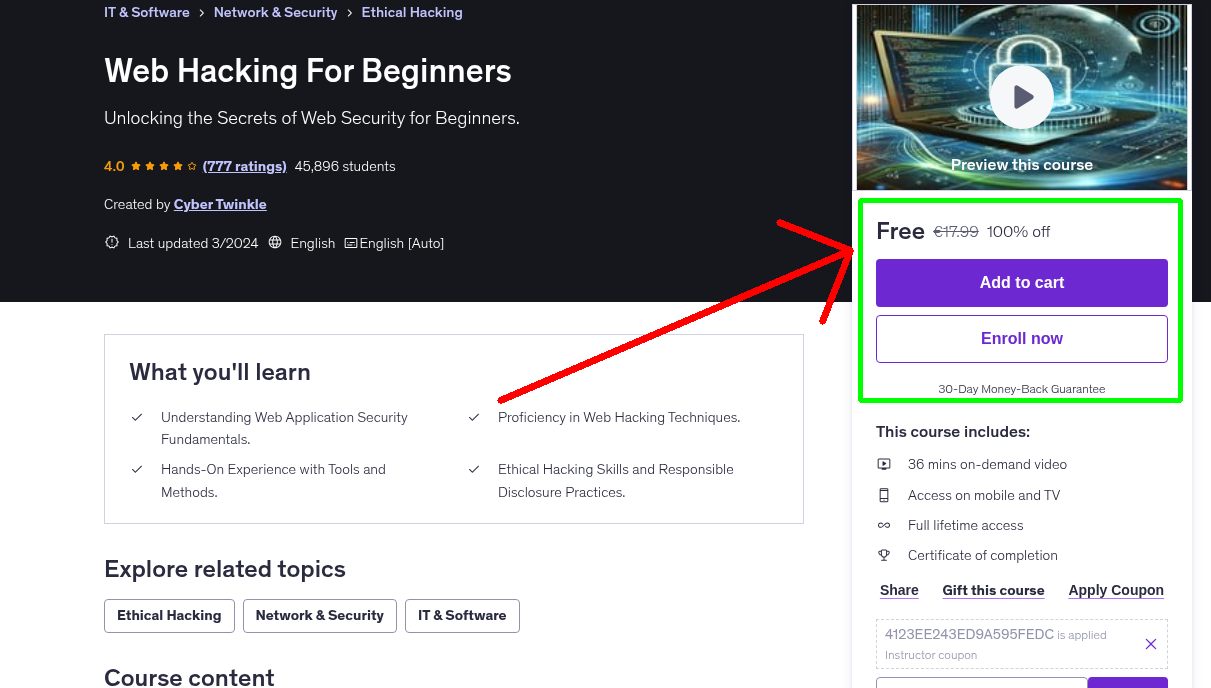Open Gift this course

click(x=993, y=590)
